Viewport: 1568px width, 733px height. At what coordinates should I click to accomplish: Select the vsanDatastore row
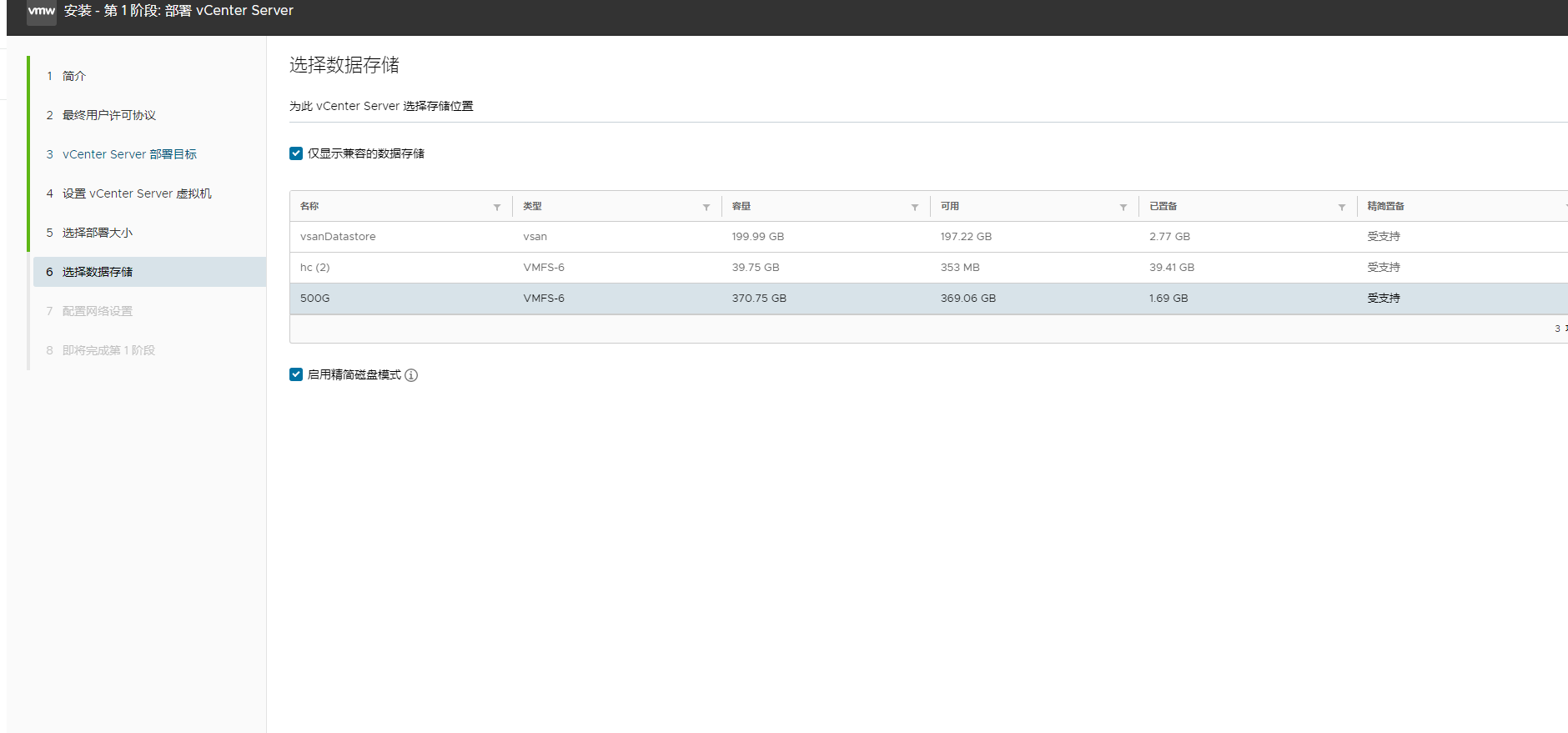coord(928,237)
